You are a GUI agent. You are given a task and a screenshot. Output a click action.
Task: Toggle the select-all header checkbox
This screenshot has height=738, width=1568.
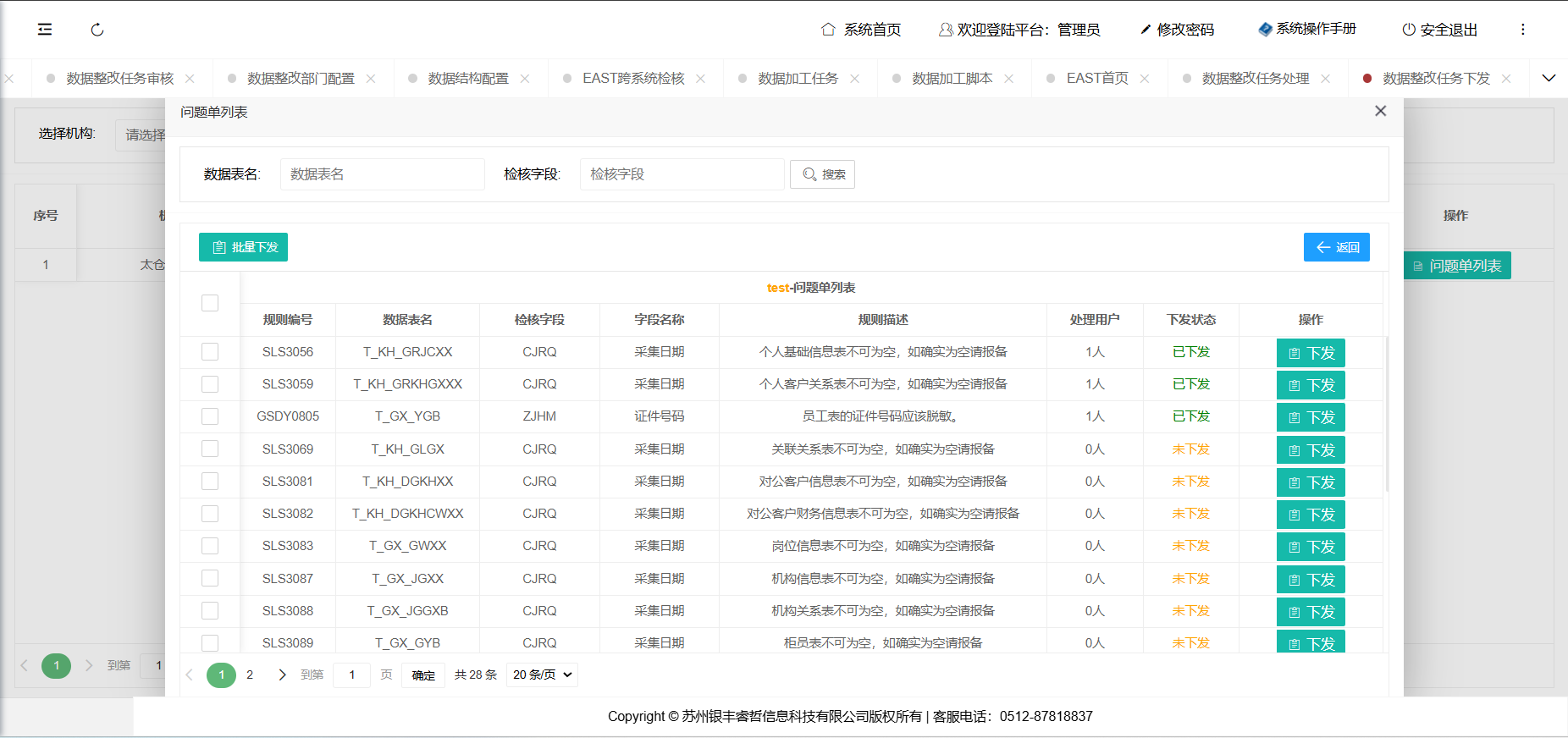pos(210,303)
